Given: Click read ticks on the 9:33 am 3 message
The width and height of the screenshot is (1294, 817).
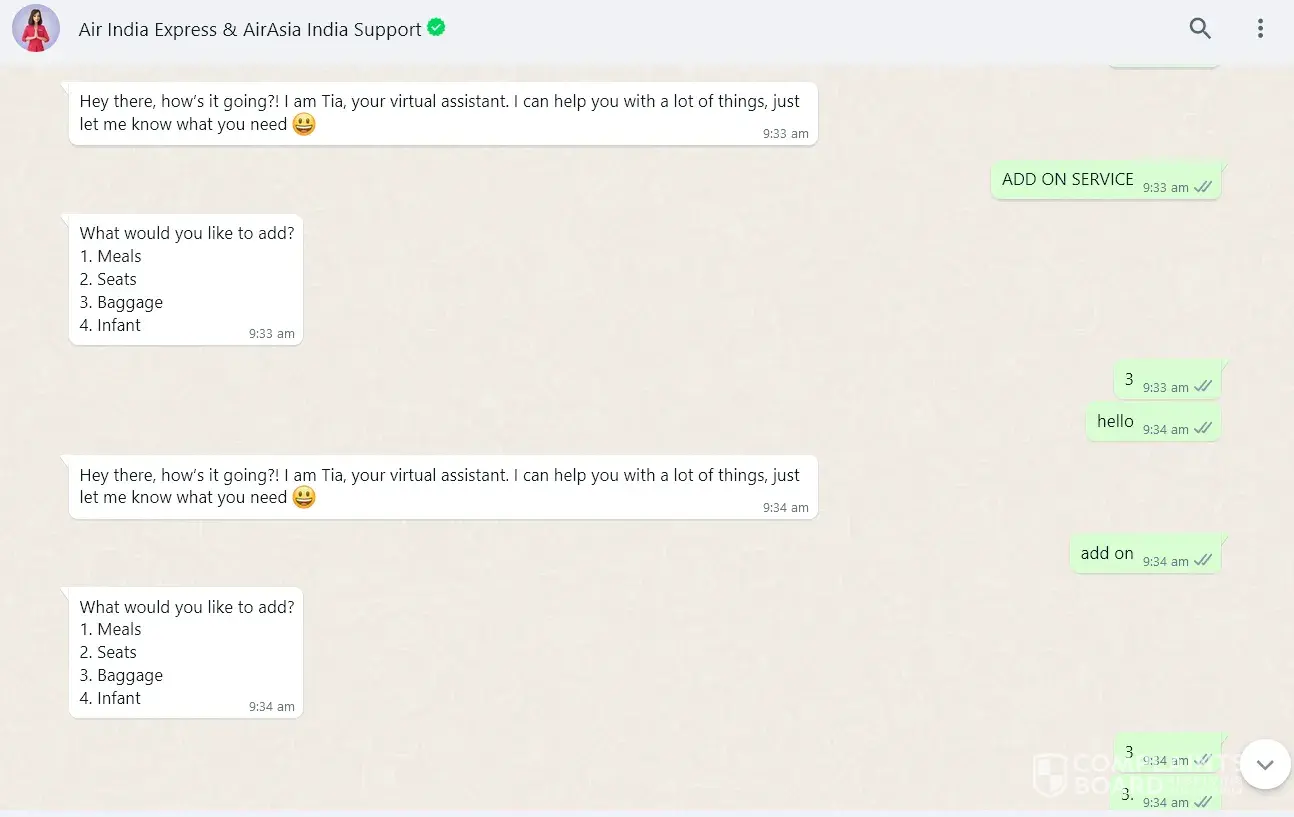Looking at the screenshot, I should tap(1203, 387).
